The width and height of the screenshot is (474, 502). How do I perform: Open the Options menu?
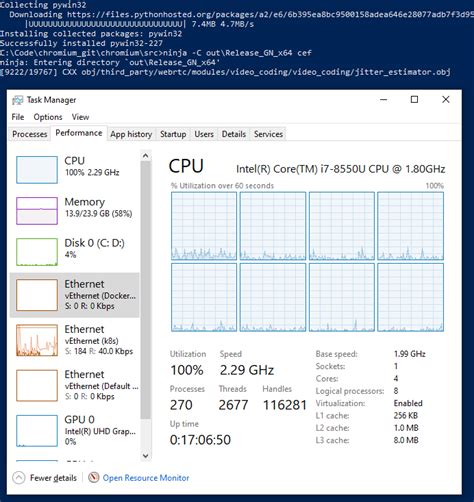pyautogui.click(x=48, y=117)
